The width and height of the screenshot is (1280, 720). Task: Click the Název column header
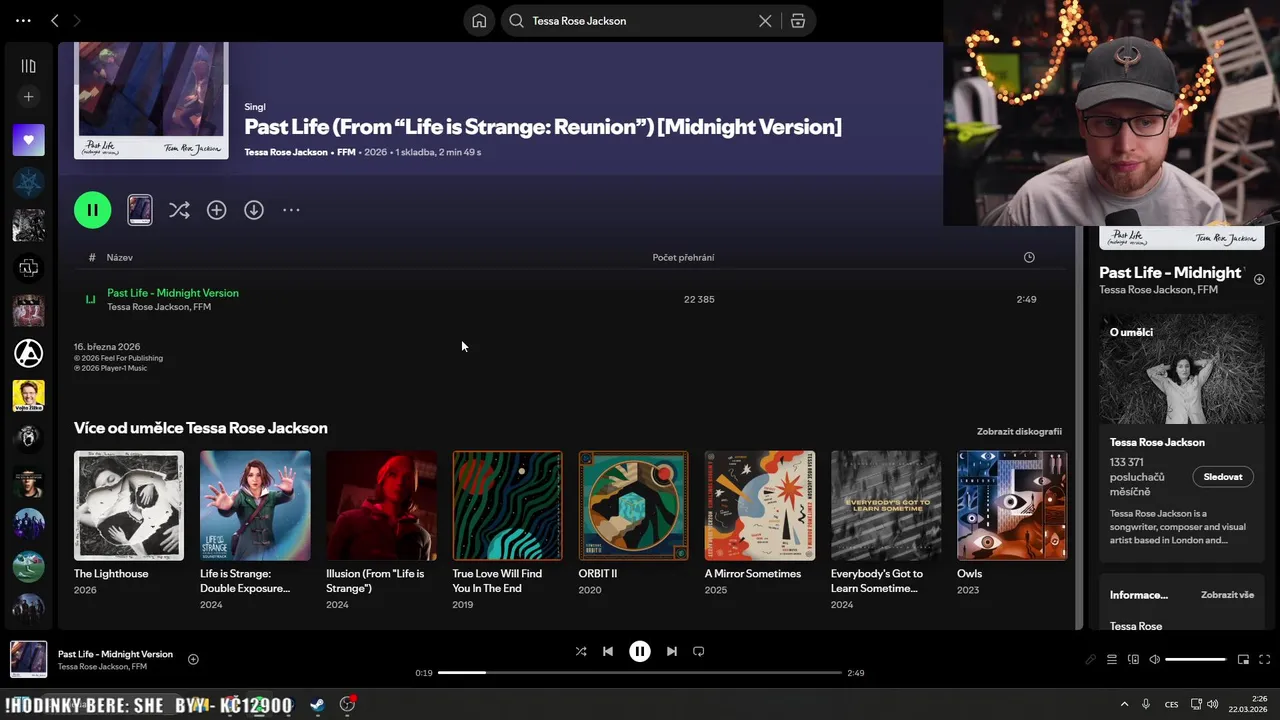120,257
